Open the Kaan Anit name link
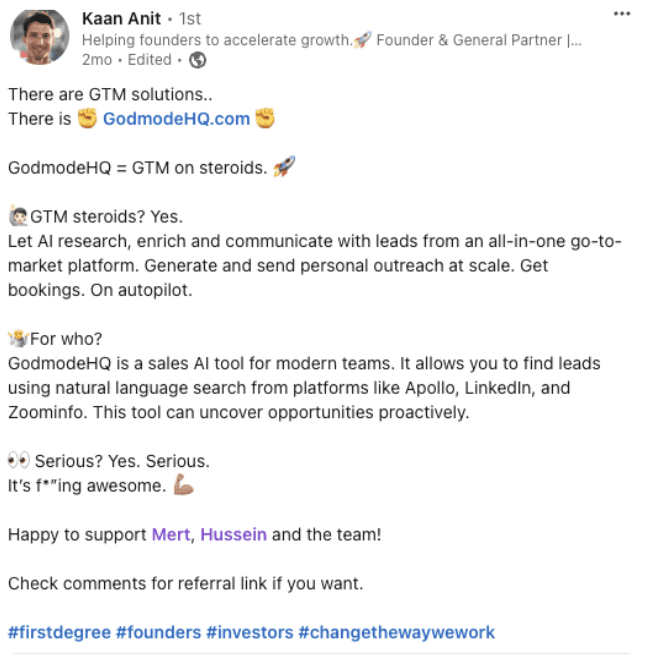Screen dimensions: 666x656 [121, 19]
